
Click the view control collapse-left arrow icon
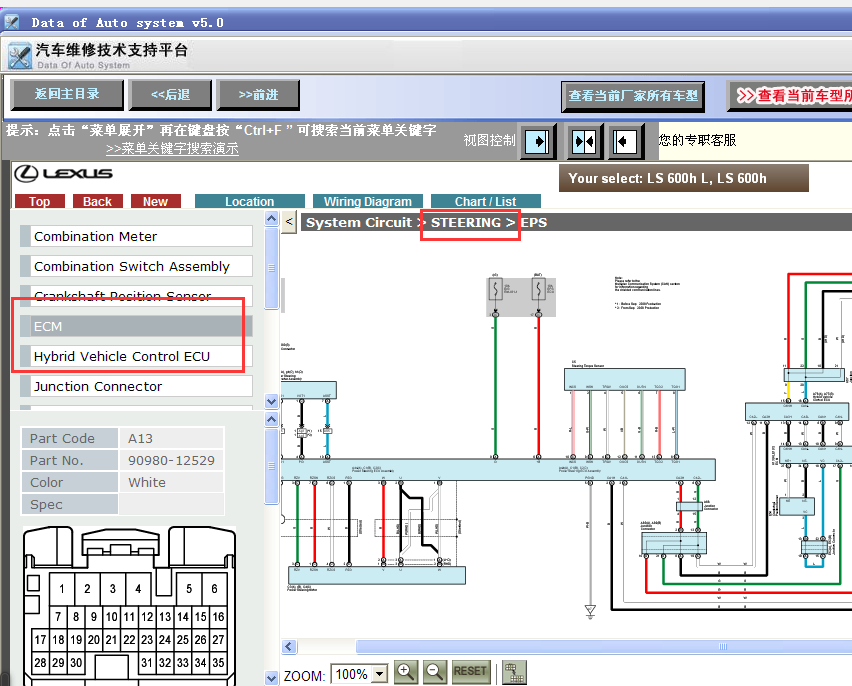click(x=626, y=142)
